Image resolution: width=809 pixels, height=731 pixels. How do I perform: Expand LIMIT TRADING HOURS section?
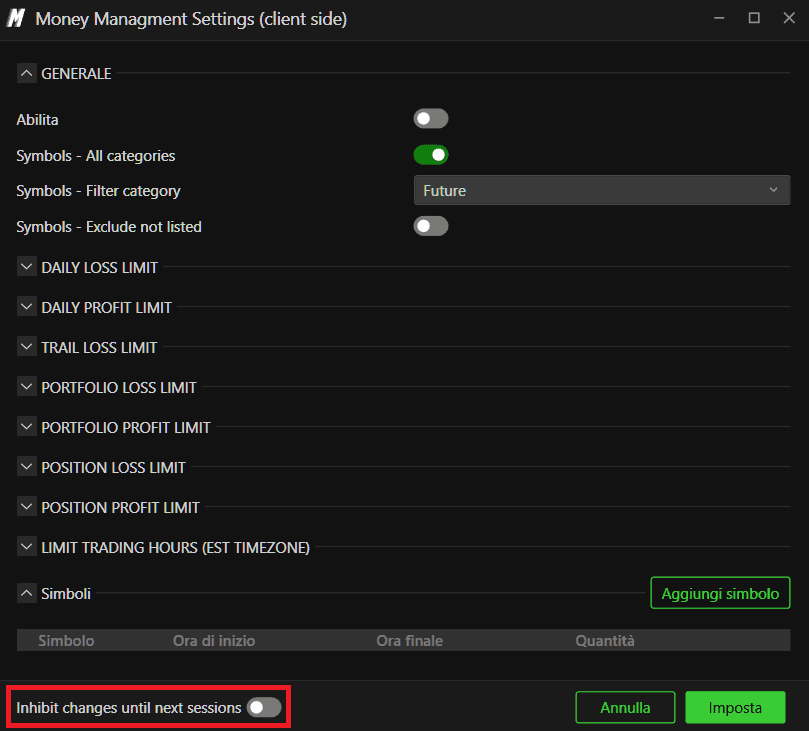(x=26, y=546)
